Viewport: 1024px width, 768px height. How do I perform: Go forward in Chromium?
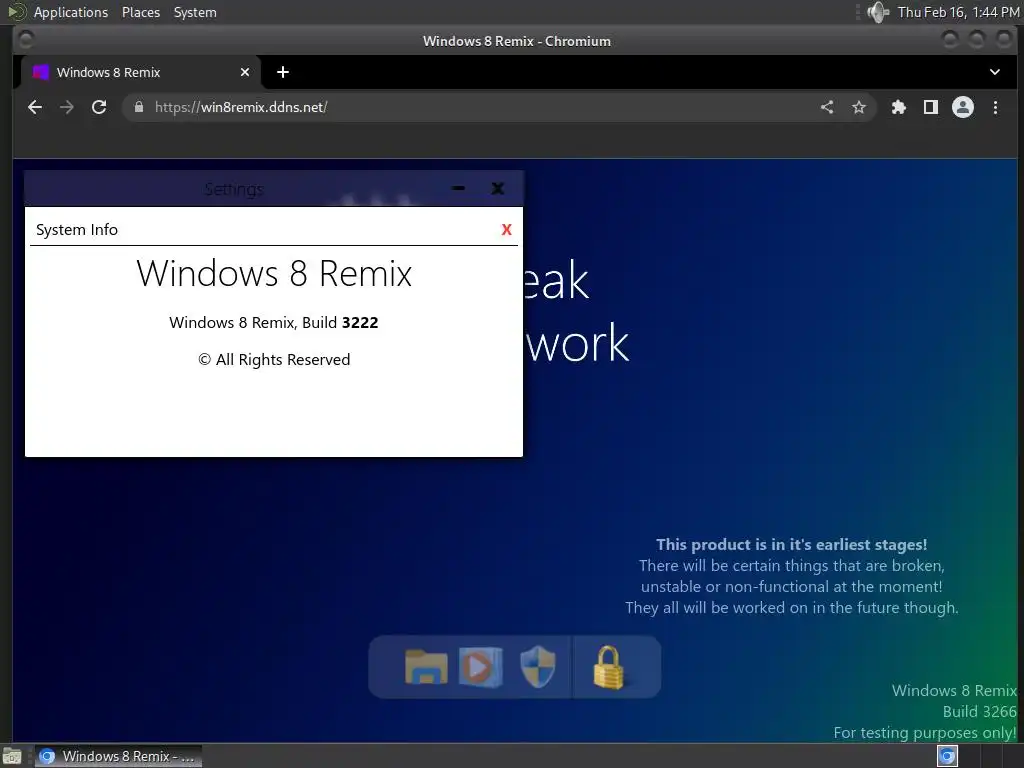(67, 107)
